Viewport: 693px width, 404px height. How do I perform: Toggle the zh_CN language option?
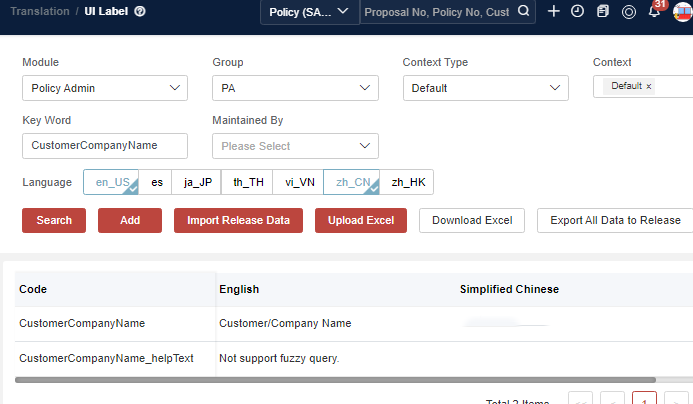351,182
